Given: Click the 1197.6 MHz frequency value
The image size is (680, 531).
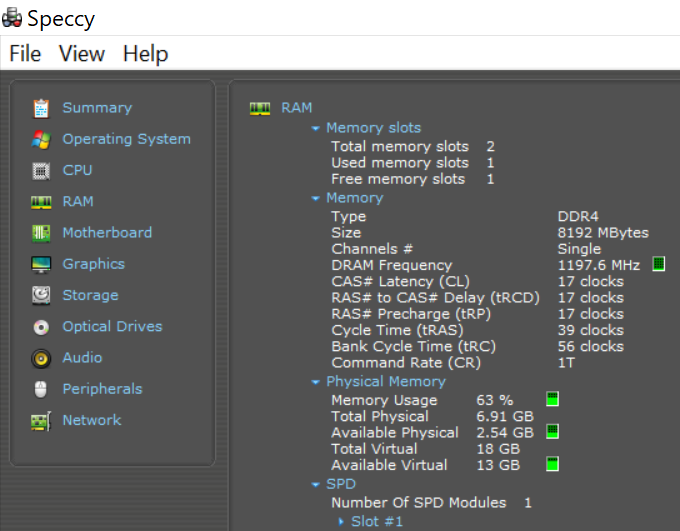Looking at the screenshot, I should (x=598, y=265).
